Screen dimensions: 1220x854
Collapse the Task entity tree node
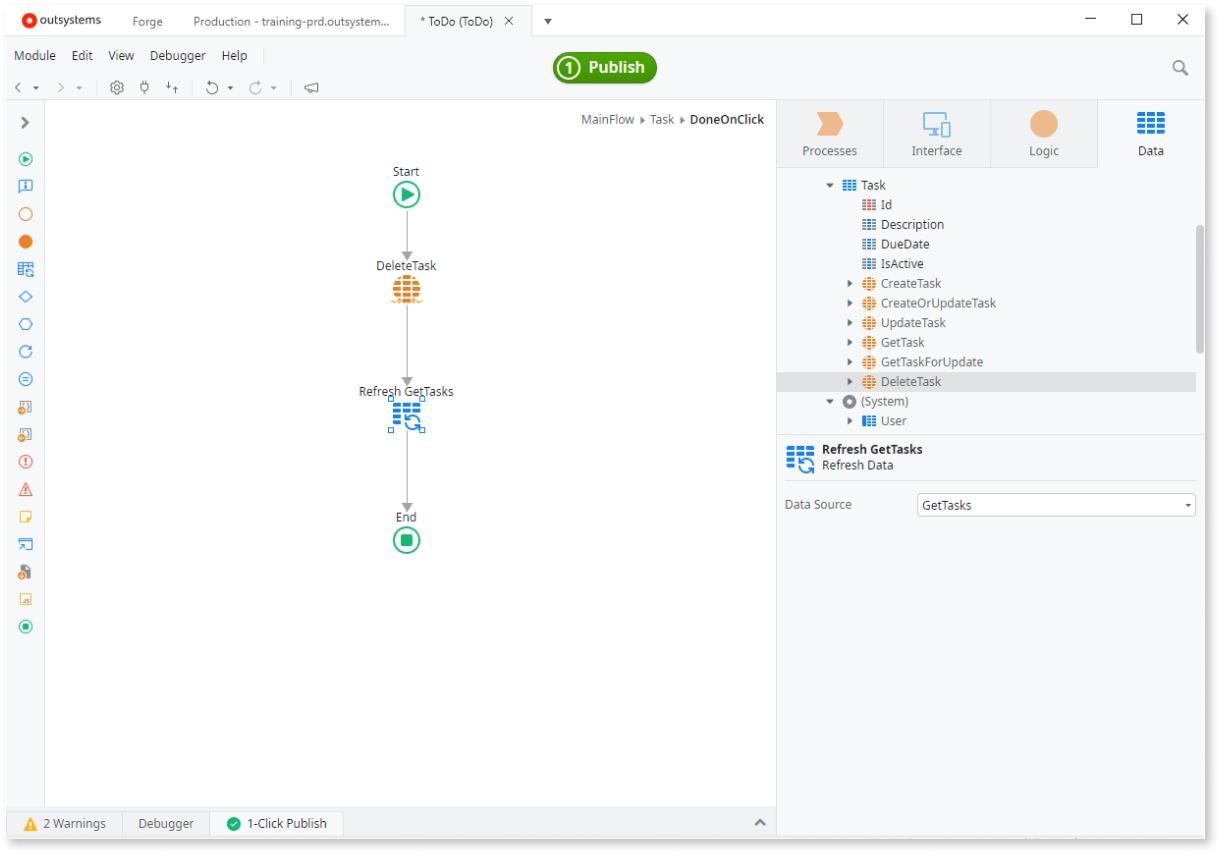click(x=830, y=184)
